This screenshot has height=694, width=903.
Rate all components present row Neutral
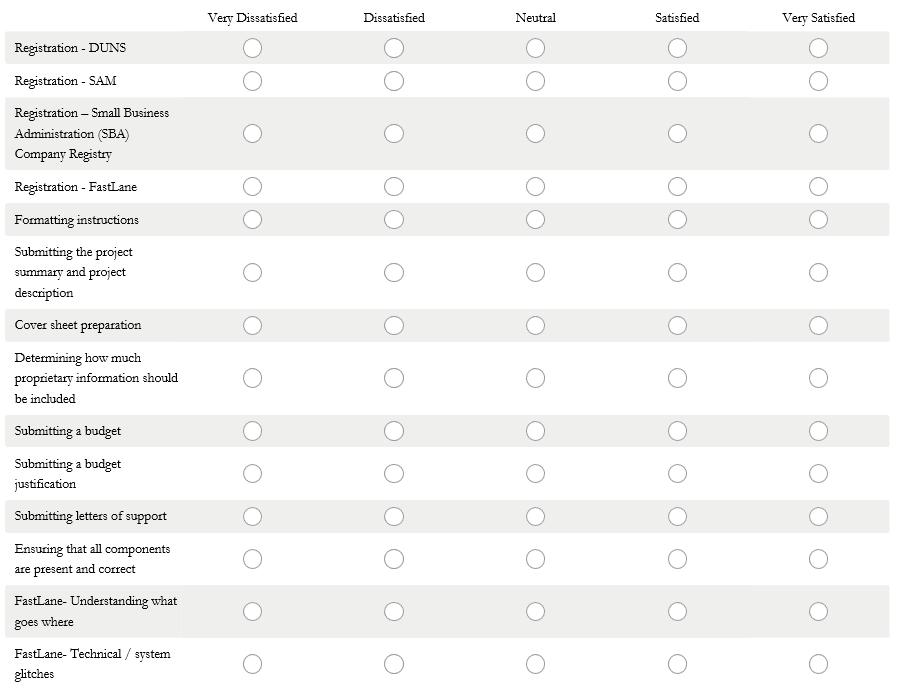[x=535, y=559]
